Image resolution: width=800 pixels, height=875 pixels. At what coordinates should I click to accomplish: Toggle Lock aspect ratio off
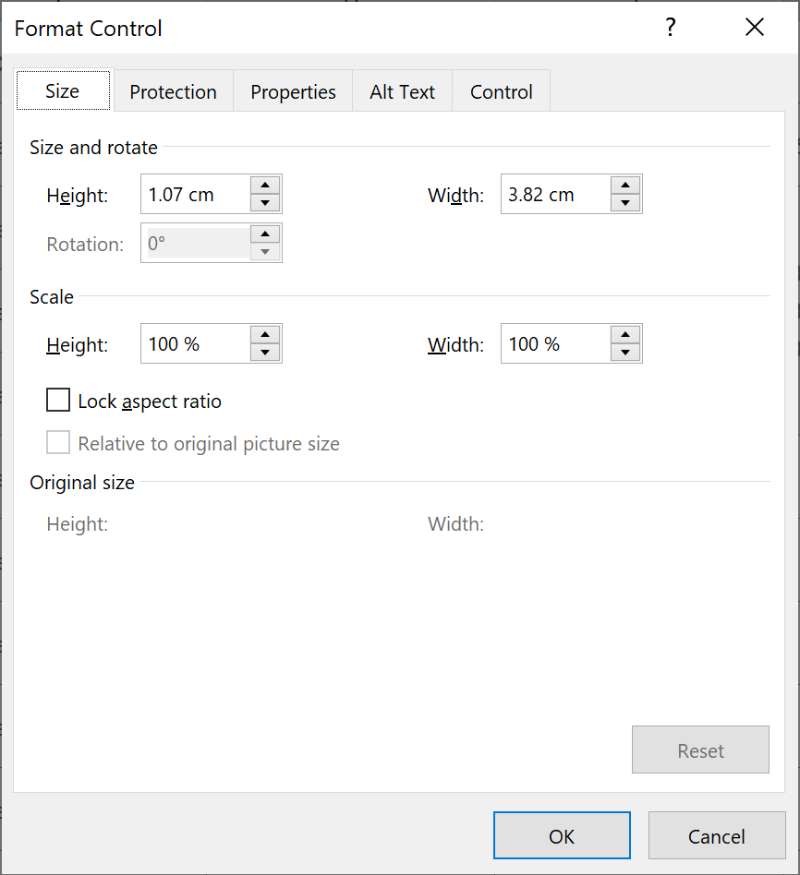point(60,400)
